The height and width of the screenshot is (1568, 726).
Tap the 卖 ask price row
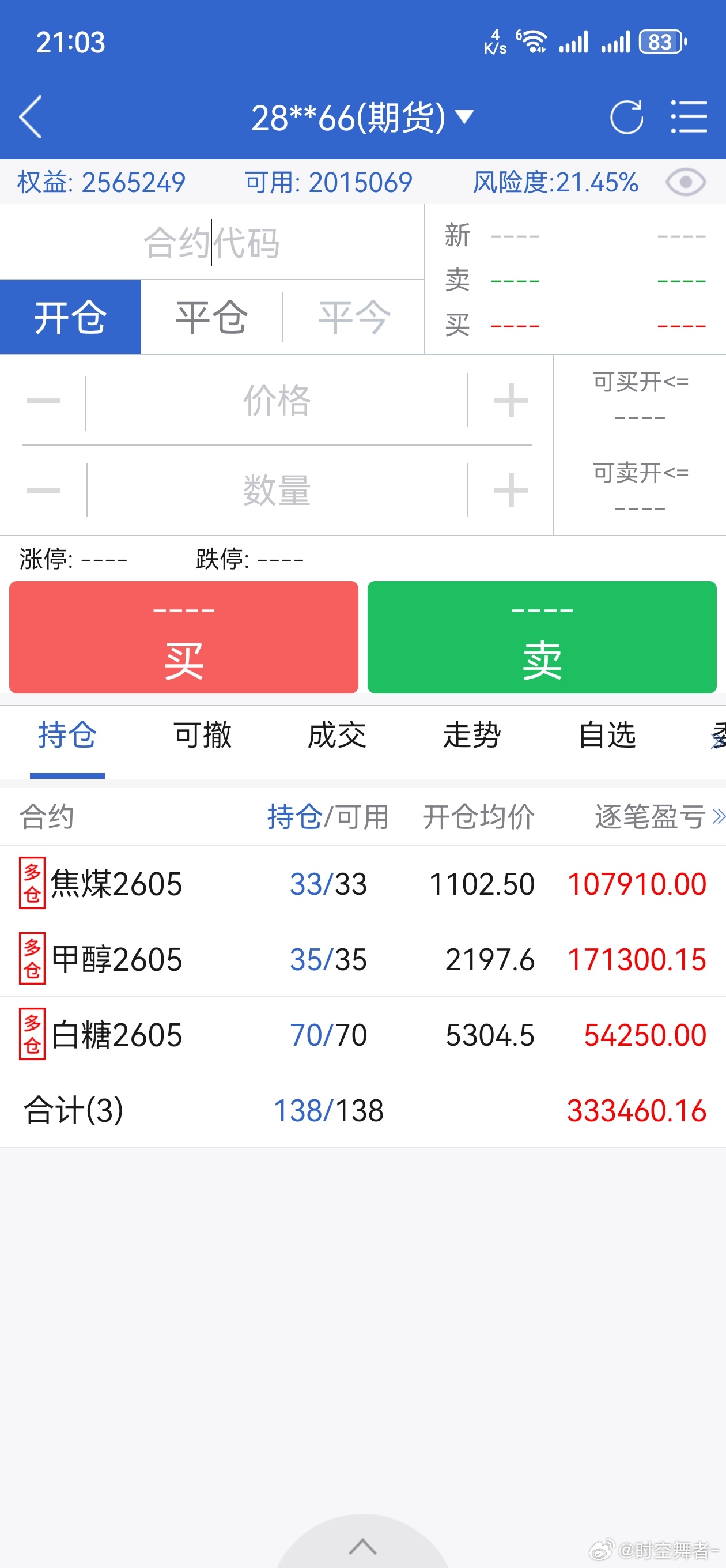pyautogui.click(x=575, y=281)
